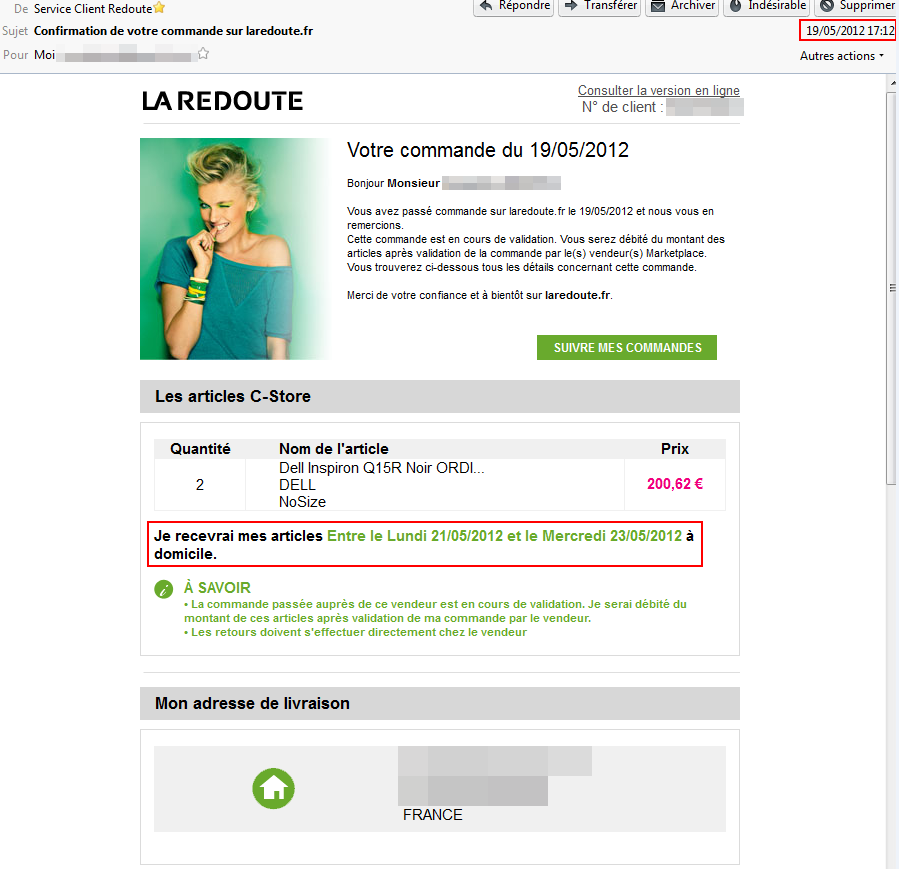
Task: Mark the email as Indésirable
Action: (x=767, y=6)
